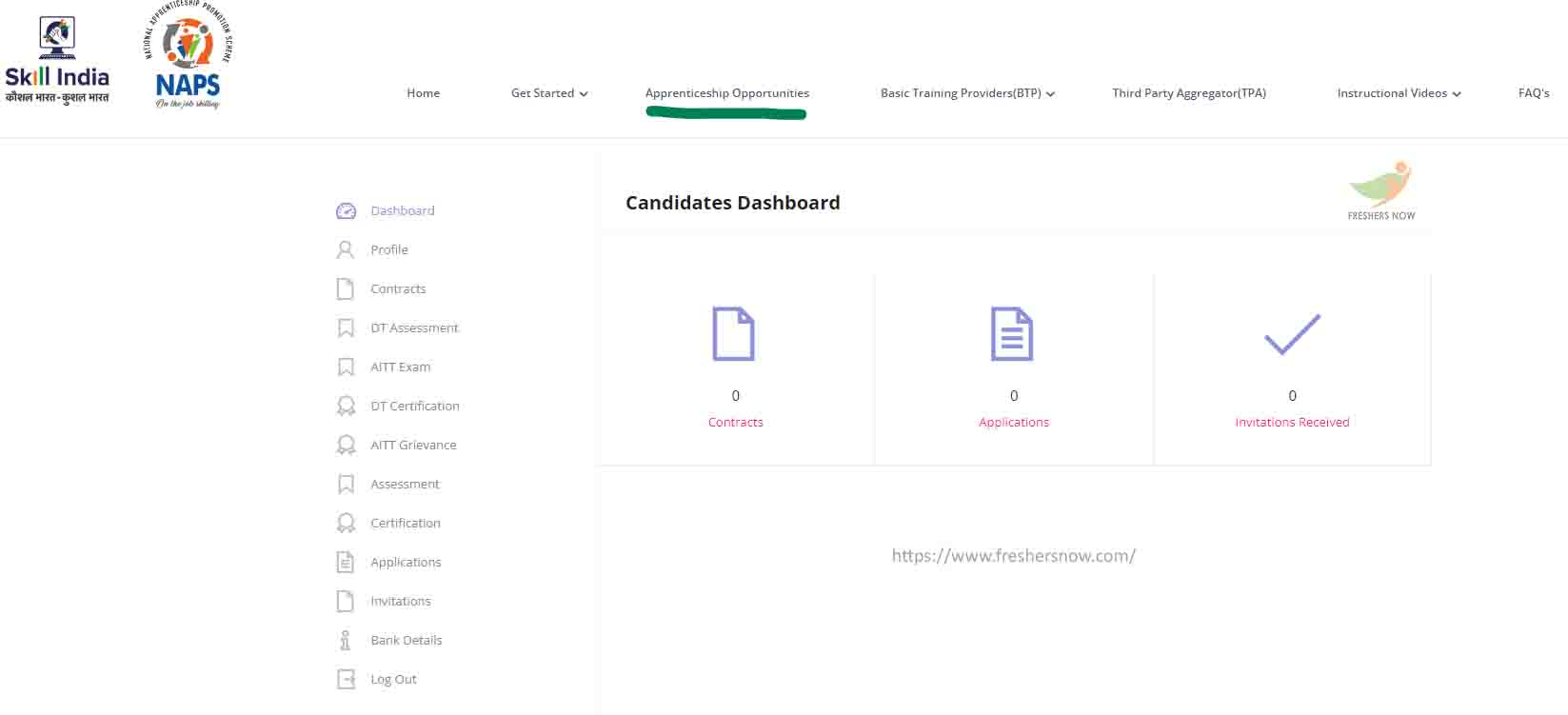Select Dashboard in the sidebar
Image resolution: width=1568 pixels, height=715 pixels.
pos(403,211)
